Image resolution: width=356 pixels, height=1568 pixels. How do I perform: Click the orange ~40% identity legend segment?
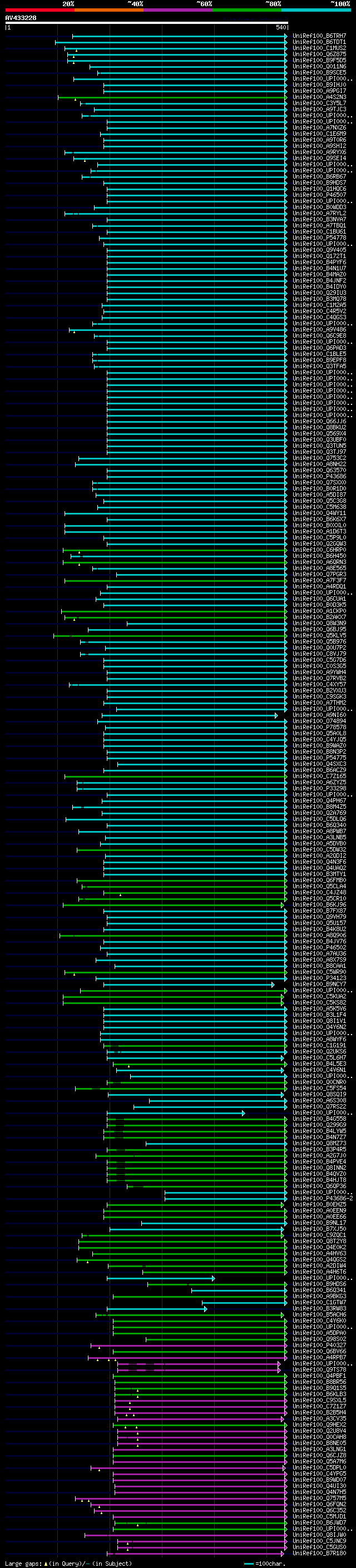(x=109, y=10)
